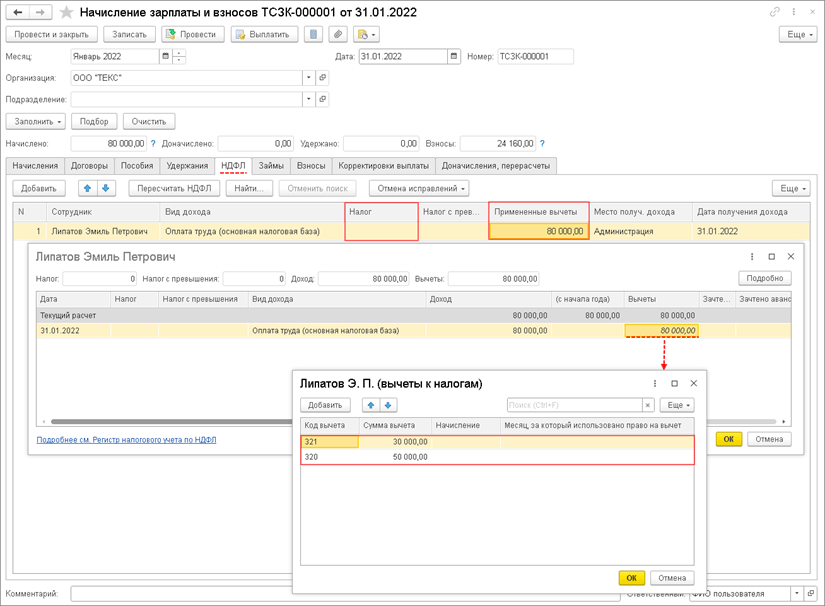Open the calendar picker for Дата field
The width and height of the screenshot is (825, 606).
[455, 56]
